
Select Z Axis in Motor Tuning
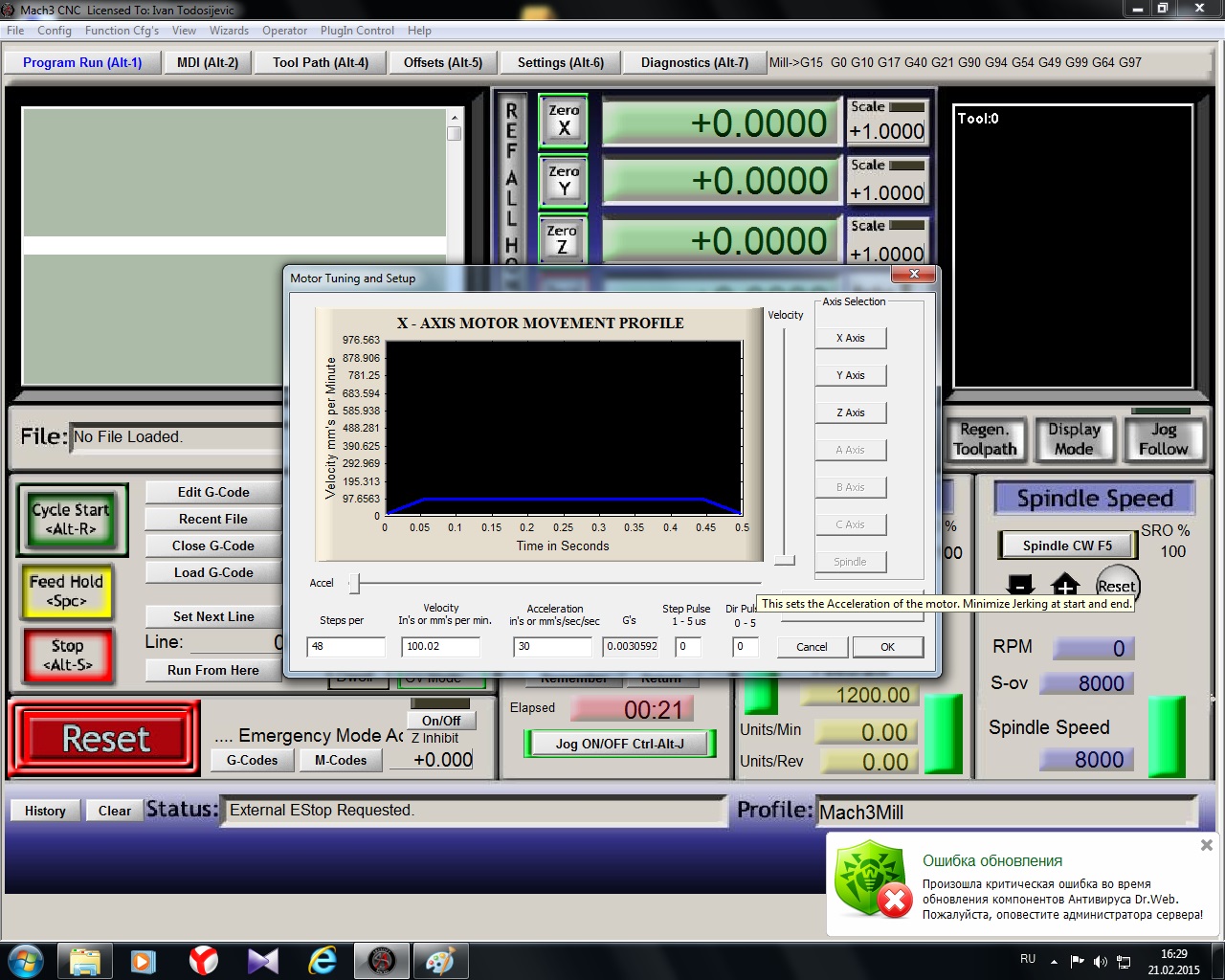tap(851, 412)
